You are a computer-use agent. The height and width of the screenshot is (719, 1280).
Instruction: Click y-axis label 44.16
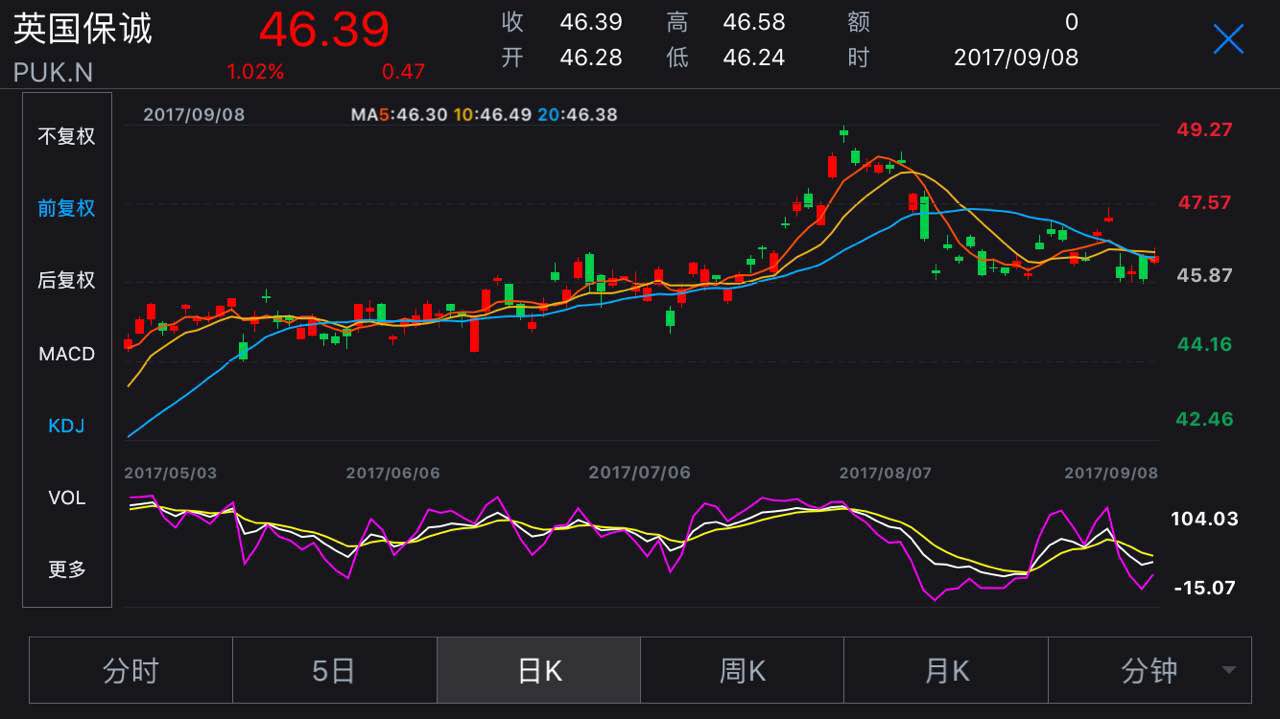pyautogui.click(x=1204, y=344)
